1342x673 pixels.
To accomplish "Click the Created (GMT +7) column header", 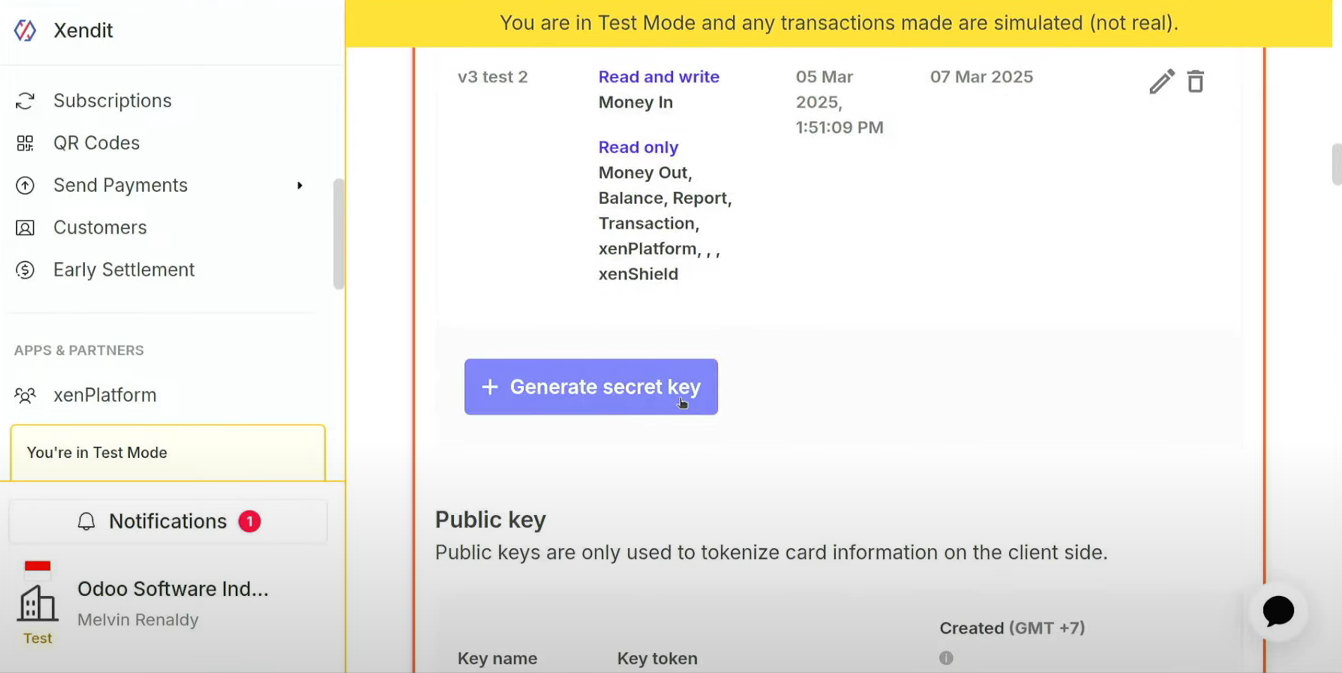I will [1012, 628].
